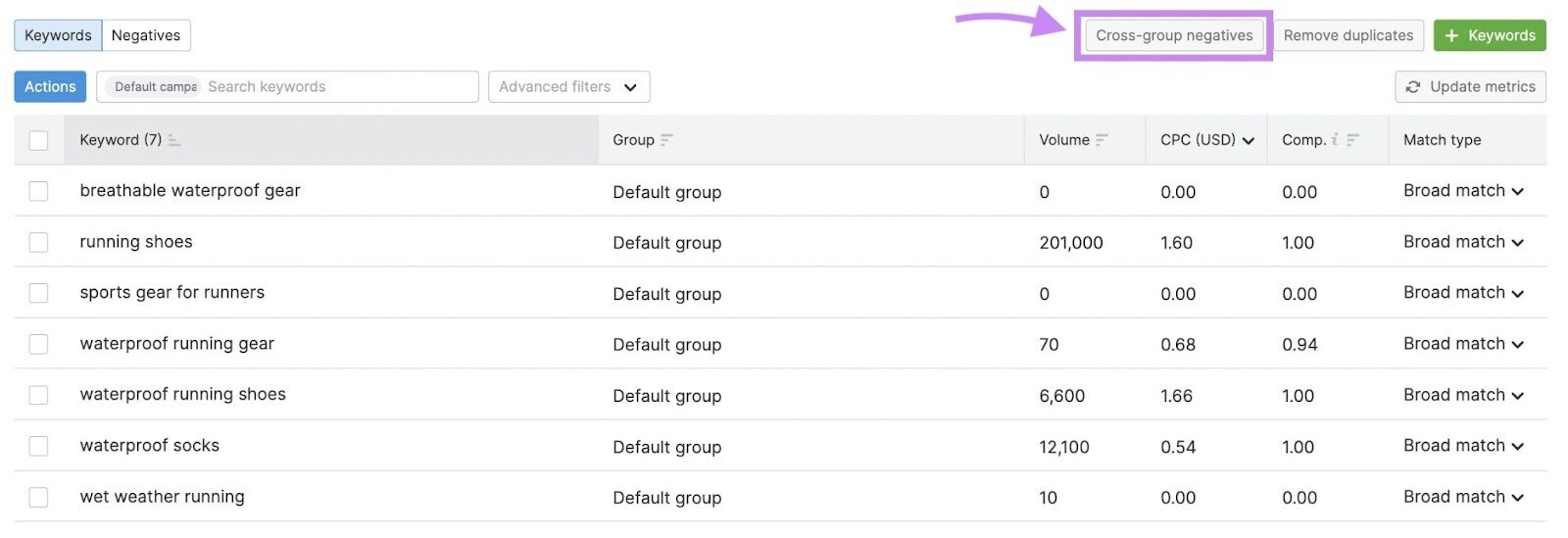Viewport: 1568px width, 538px height.
Task: Click keyword text waterproof running gear
Action: pos(177,344)
